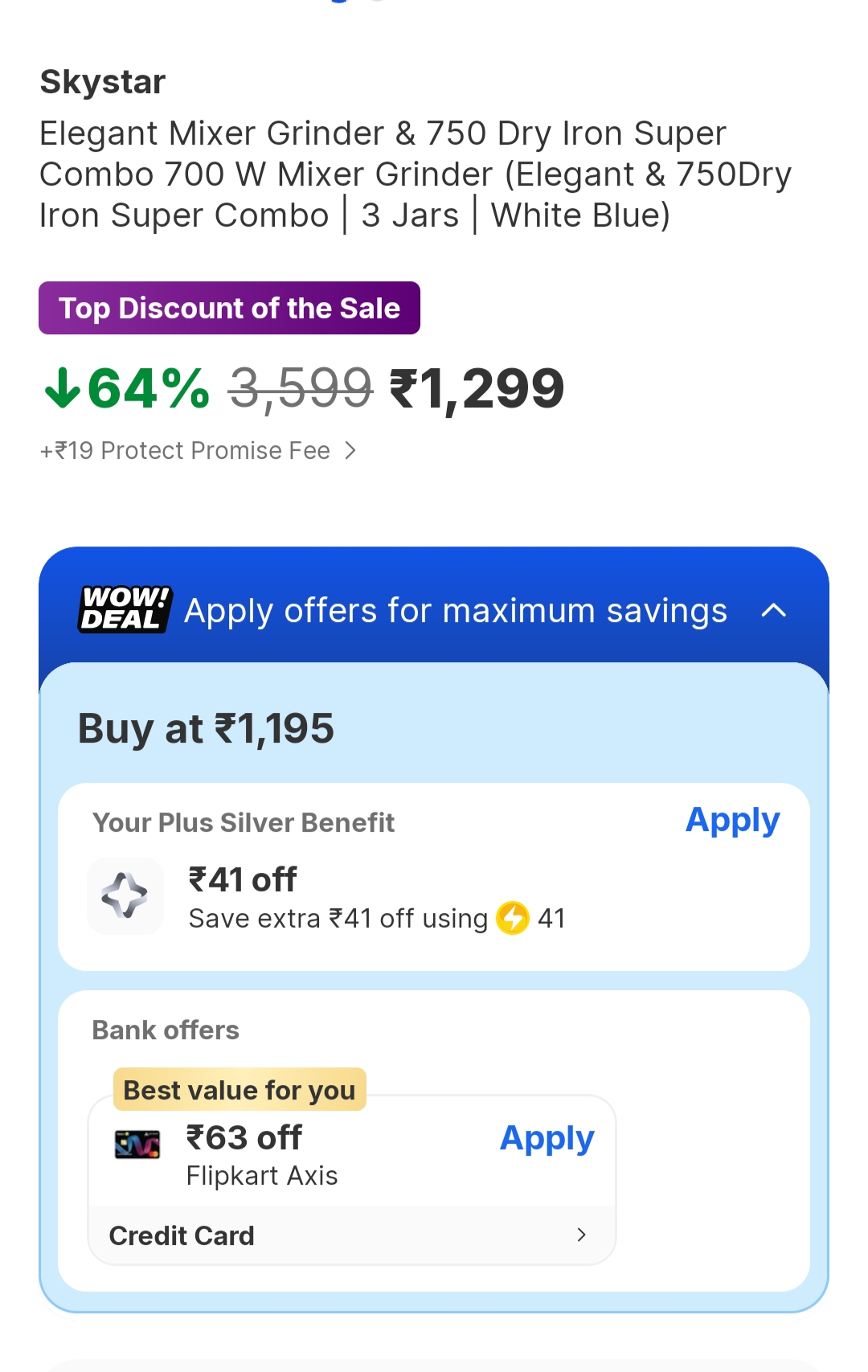Apply the Plus Silver Benefit offer
The height and width of the screenshot is (1372, 868).
tap(732, 821)
